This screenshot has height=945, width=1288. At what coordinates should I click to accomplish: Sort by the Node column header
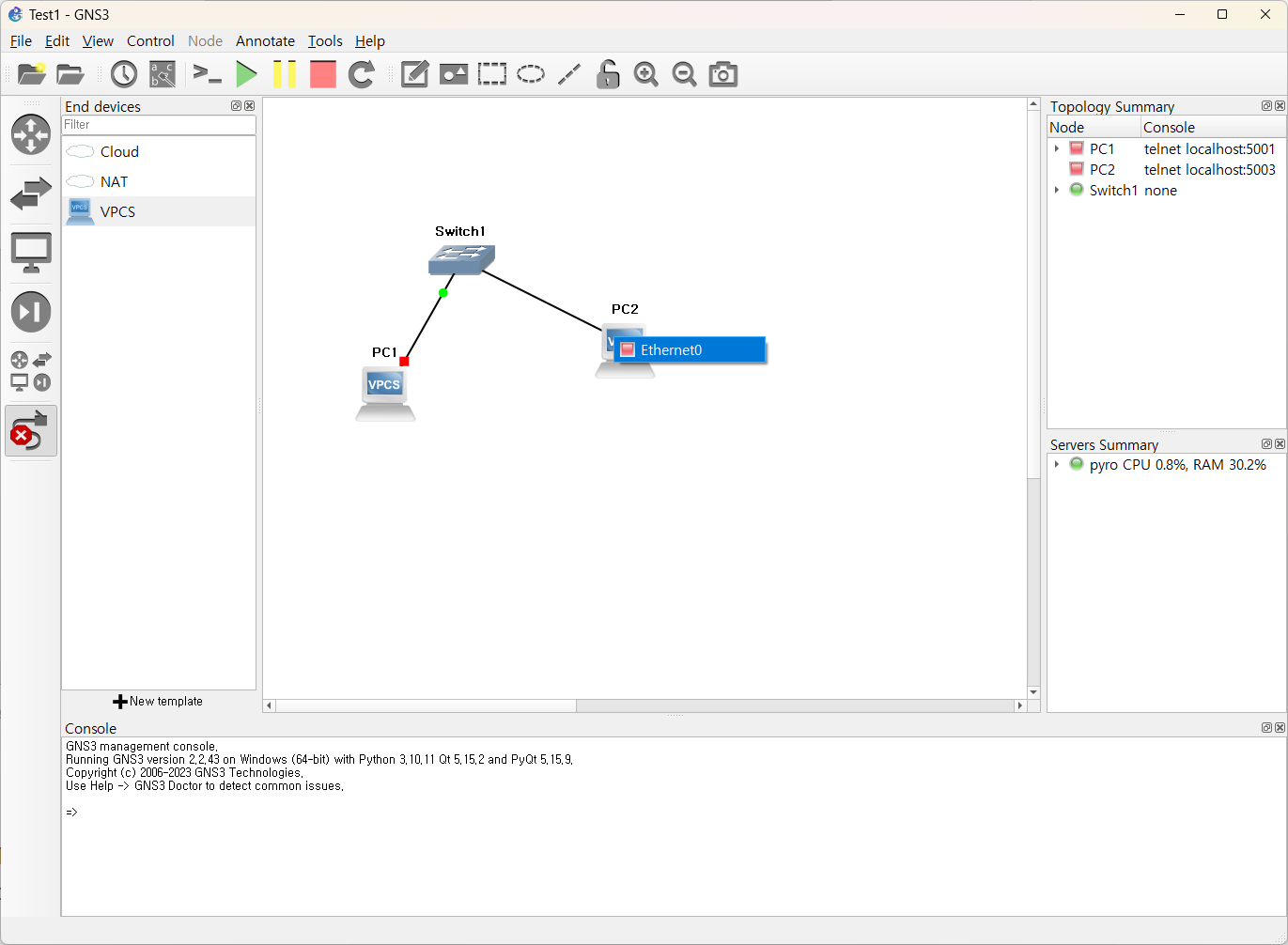coord(1094,127)
